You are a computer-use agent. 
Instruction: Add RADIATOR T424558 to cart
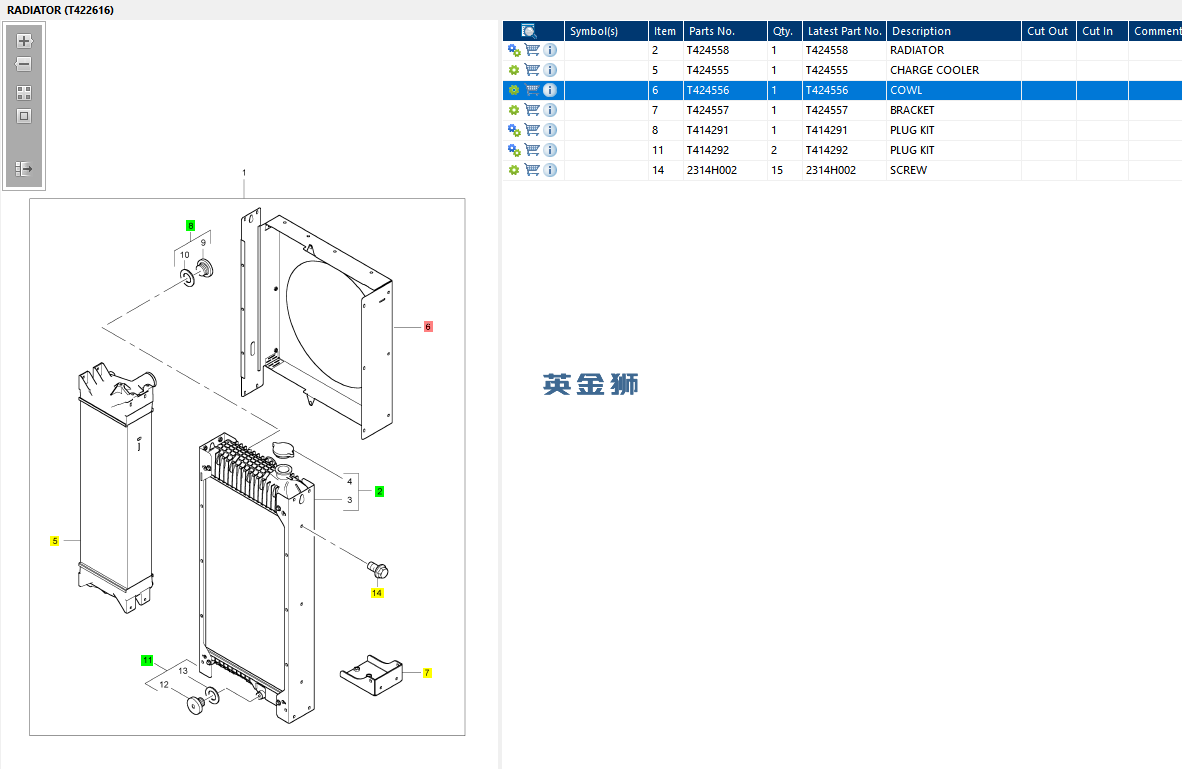coord(532,50)
